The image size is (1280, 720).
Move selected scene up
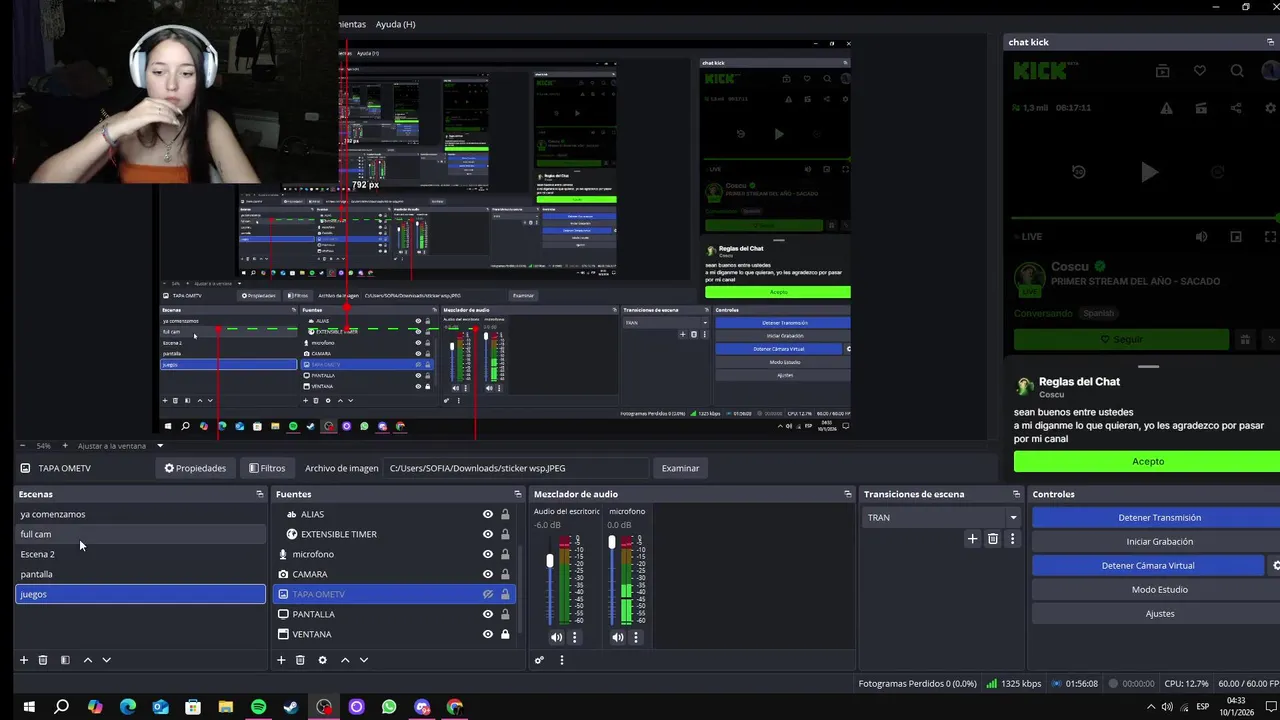(x=88, y=660)
